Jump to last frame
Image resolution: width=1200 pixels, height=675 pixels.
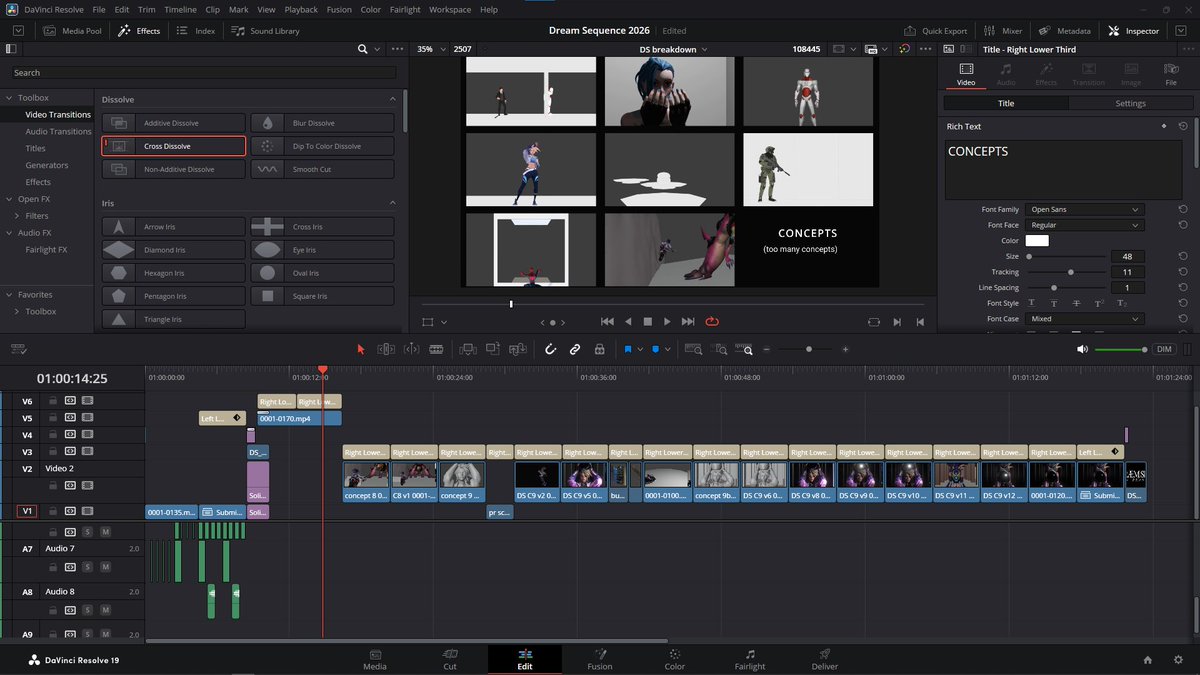pos(688,322)
